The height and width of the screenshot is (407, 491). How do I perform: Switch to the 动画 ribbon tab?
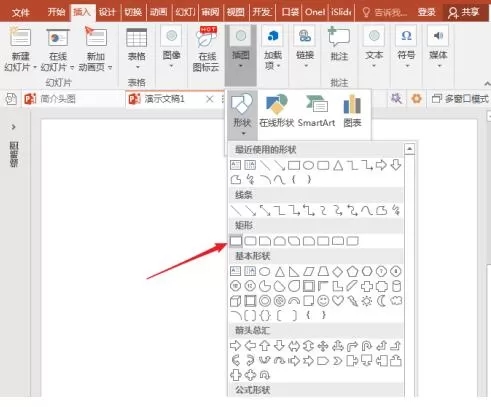point(158,12)
